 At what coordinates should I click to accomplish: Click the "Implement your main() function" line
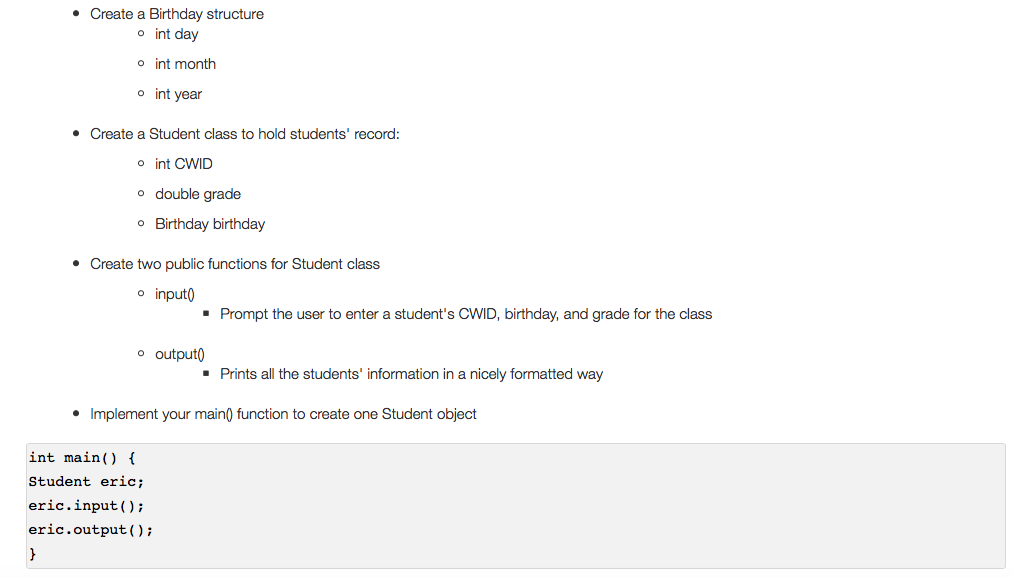283,414
